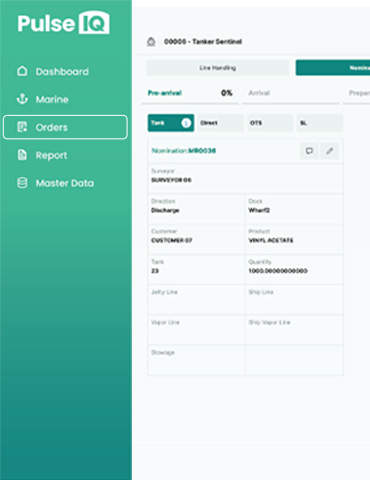
Task: Open comments for nomination MR0038
Action: tap(309, 151)
